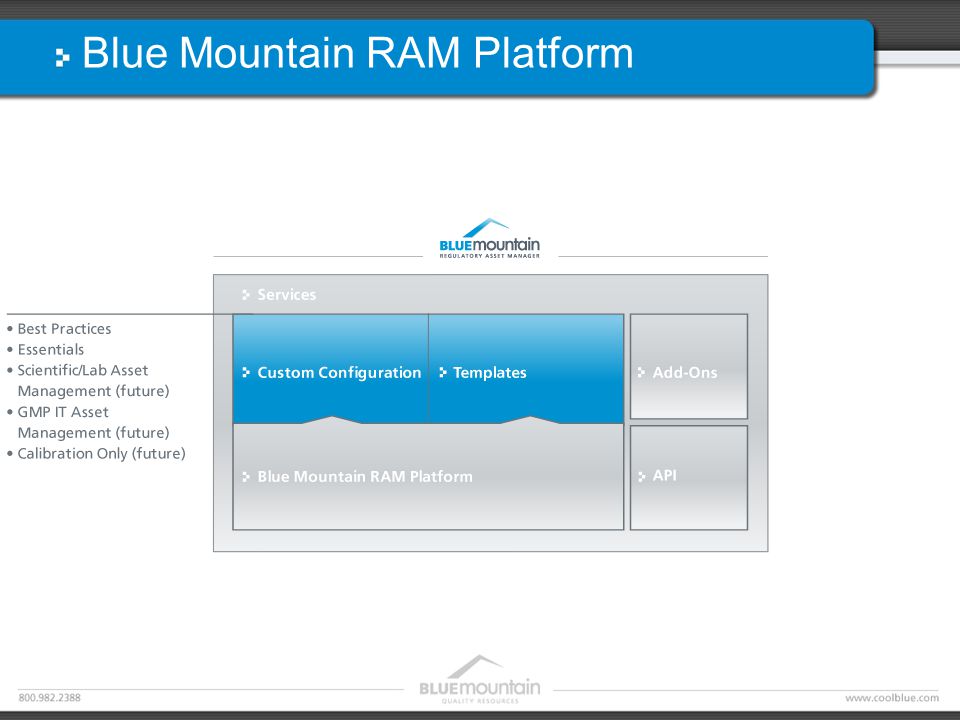Select the Add-Ons box

(689, 367)
